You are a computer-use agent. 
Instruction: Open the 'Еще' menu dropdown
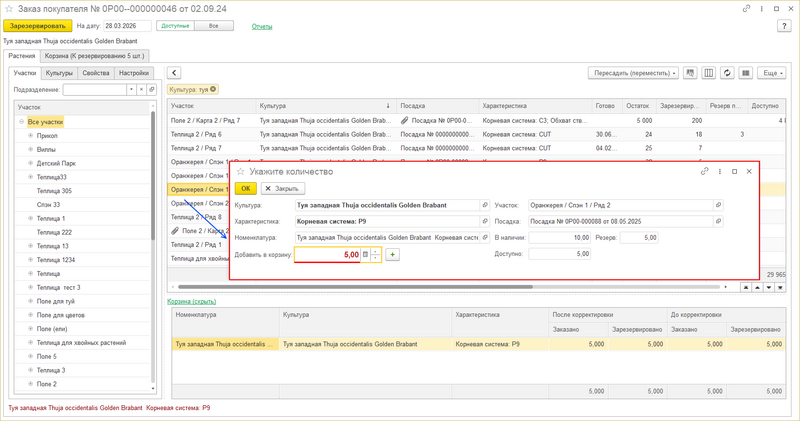[x=771, y=73]
